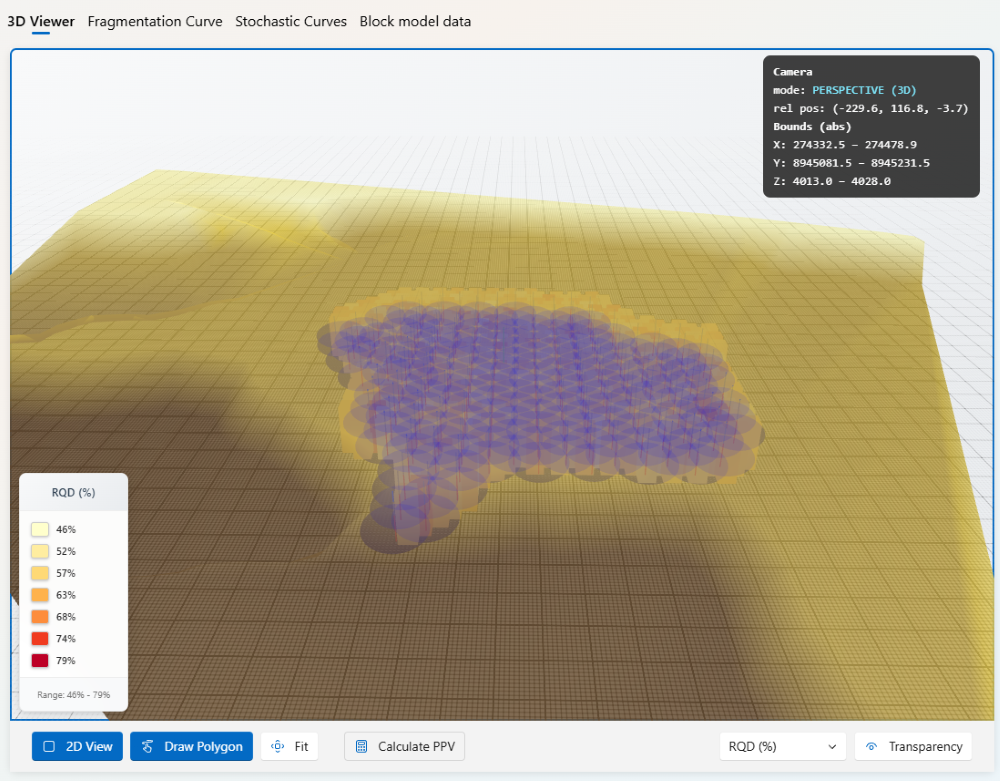Click the 46% legend color swatch
Screen dimensions: 1000x781
click(x=40, y=529)
